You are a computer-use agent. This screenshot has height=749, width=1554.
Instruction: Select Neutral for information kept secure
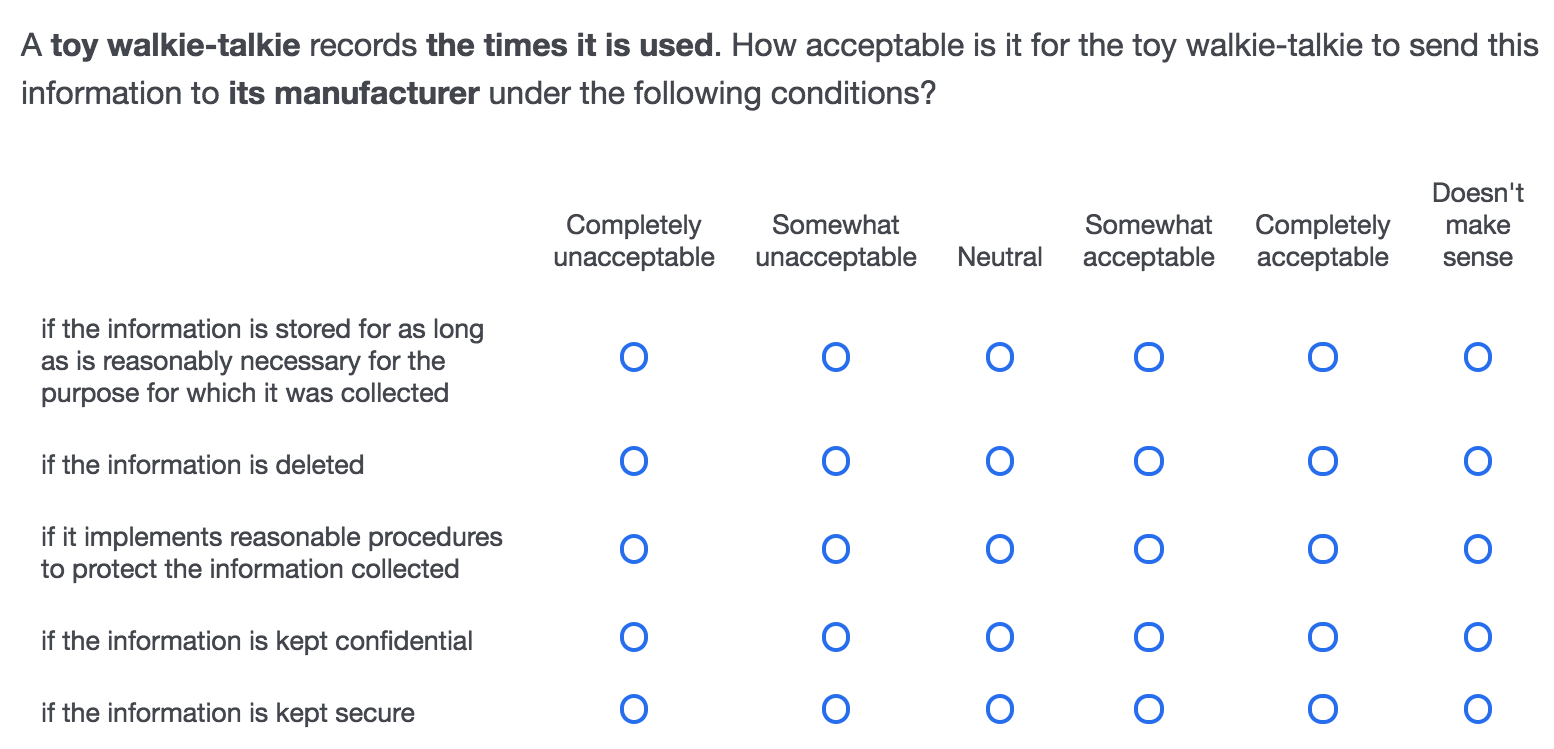[x=1000, y=709]
